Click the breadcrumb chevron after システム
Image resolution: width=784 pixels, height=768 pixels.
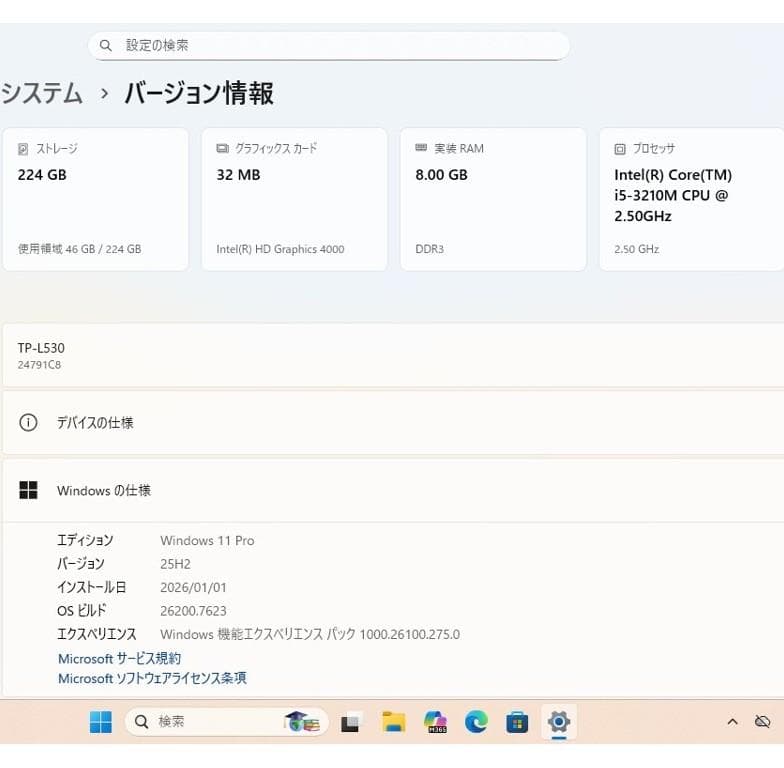[104, 94]
